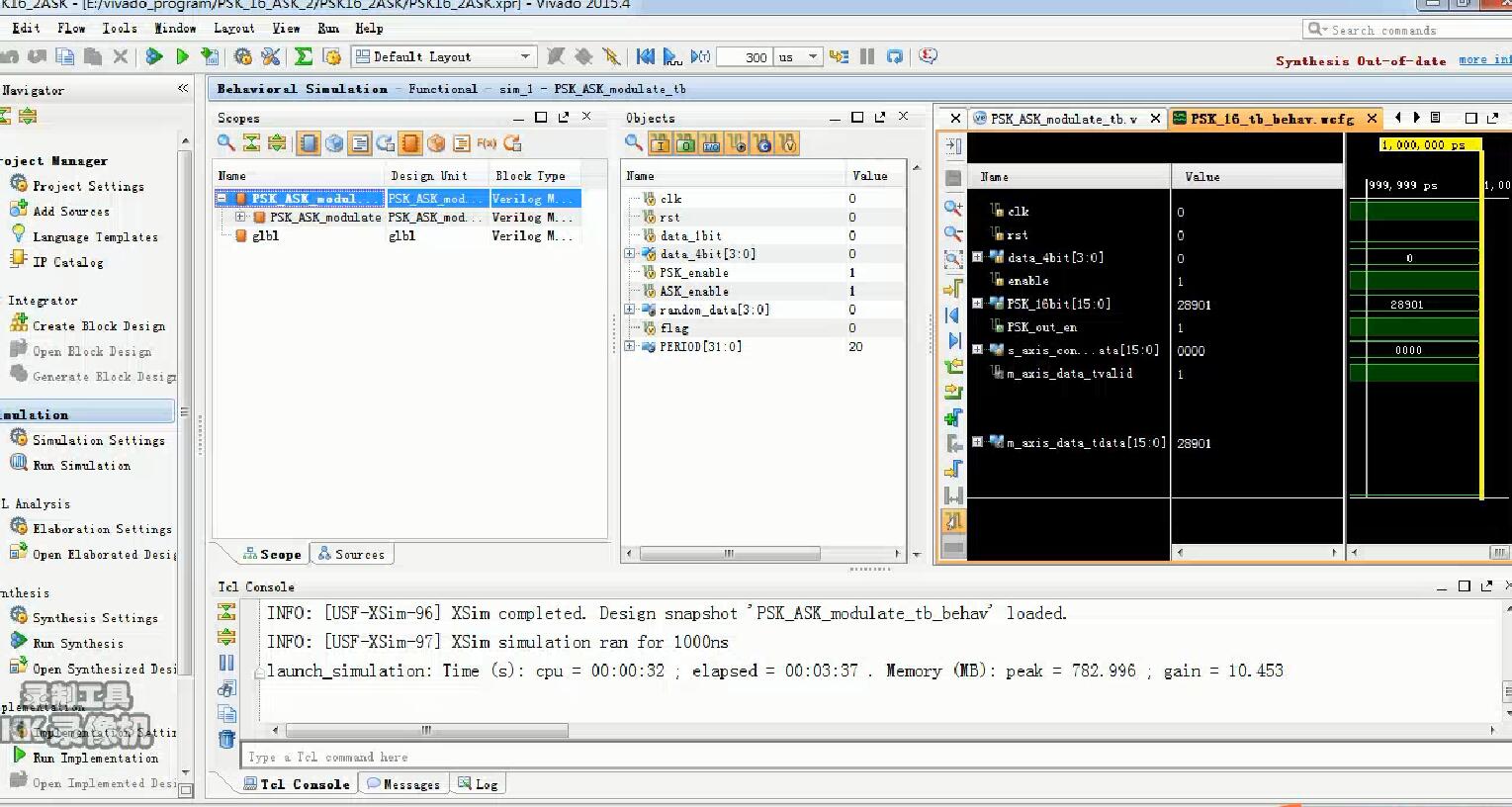
Task: Open the Log tab
Action: point(479,784)
